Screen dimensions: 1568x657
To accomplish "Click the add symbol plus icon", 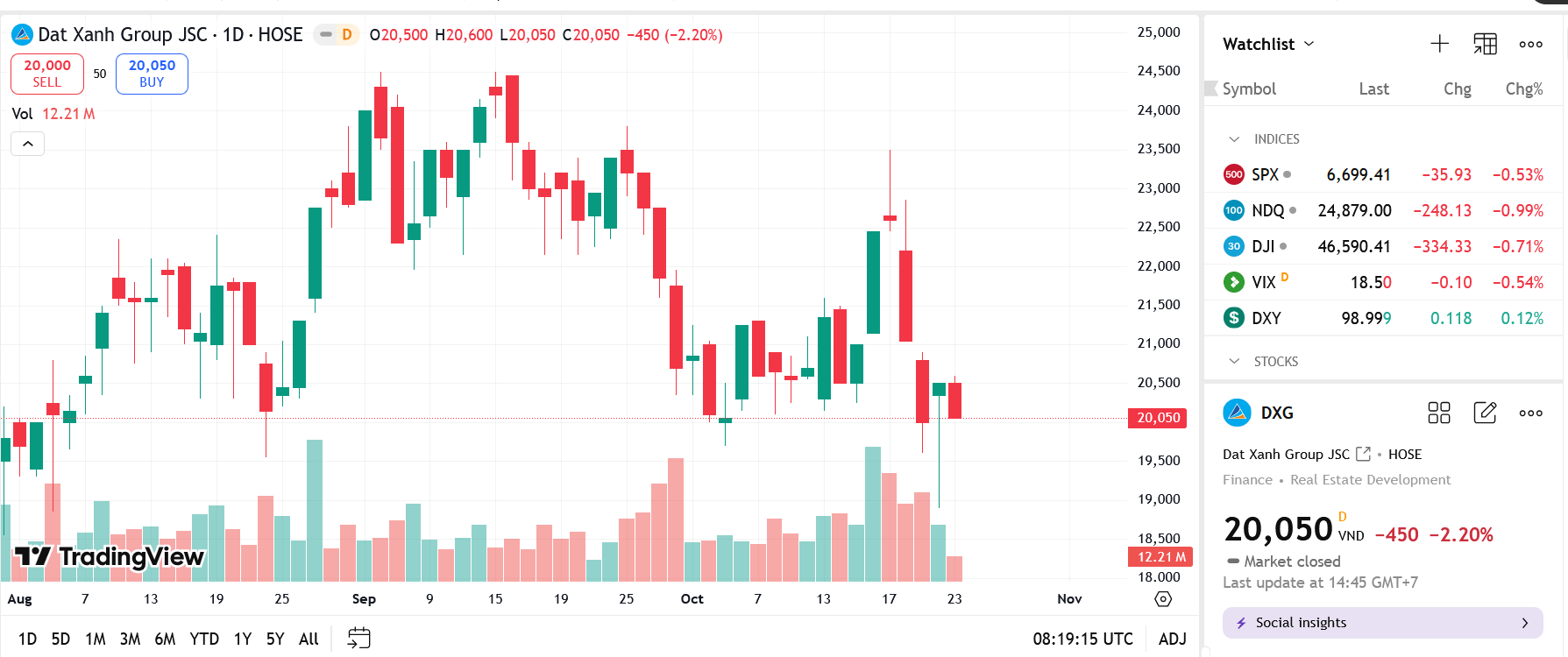I will tap(1439, 44).
